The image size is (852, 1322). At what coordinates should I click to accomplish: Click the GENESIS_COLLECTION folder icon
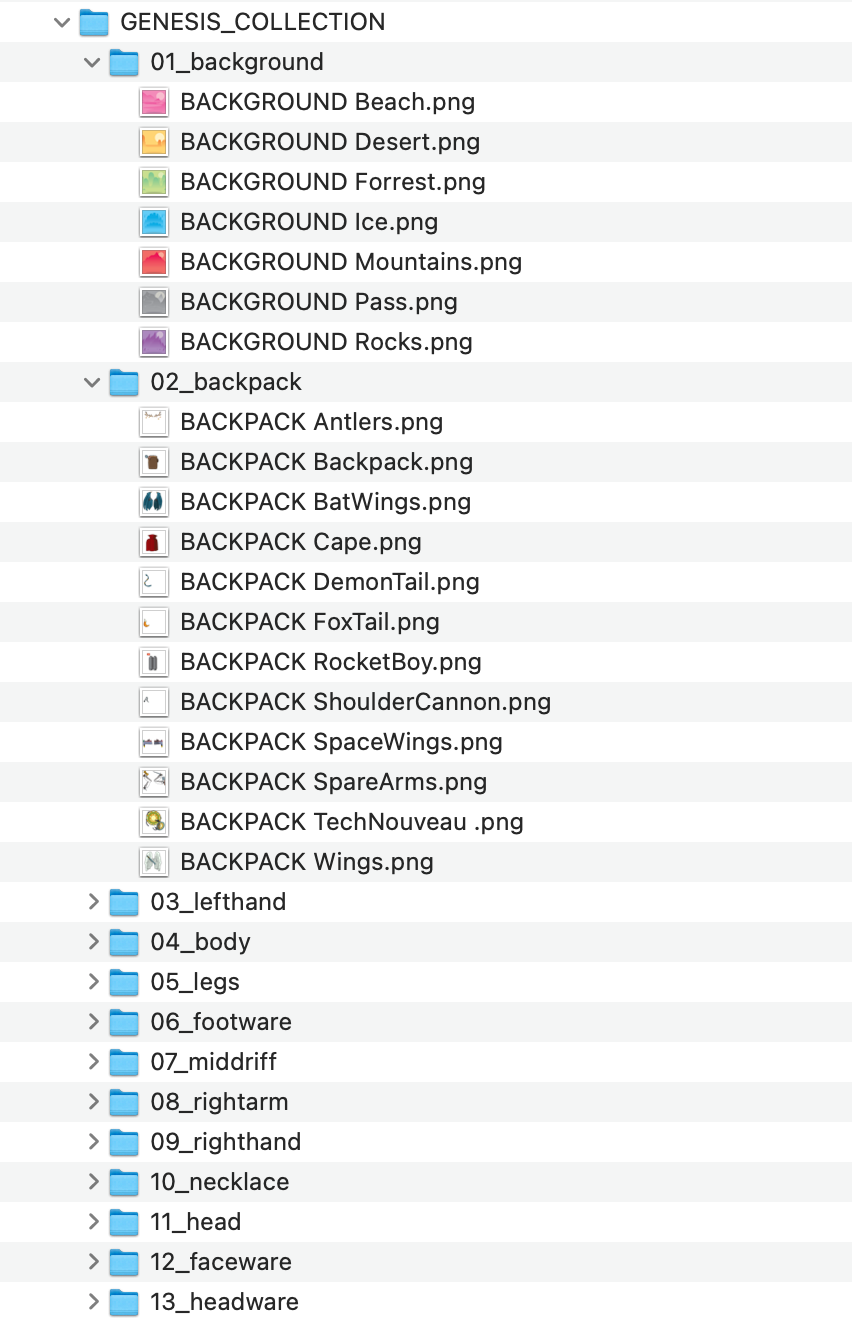[93, 22]
